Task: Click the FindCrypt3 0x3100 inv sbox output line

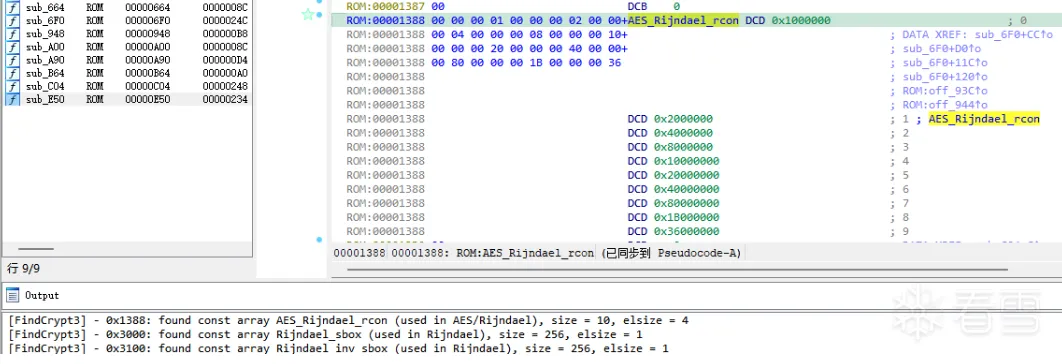Action: coord(339,348)
